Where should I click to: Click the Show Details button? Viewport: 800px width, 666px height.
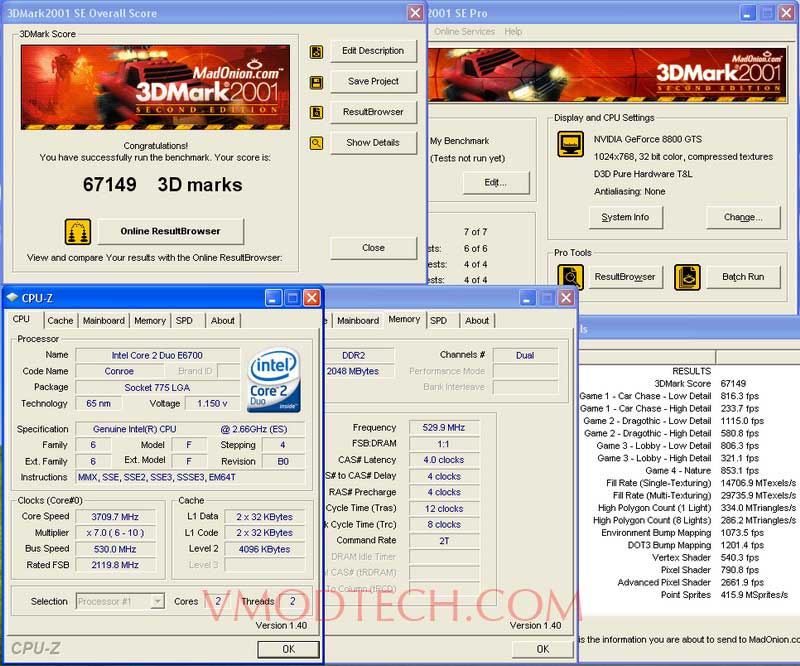(373, 143)
